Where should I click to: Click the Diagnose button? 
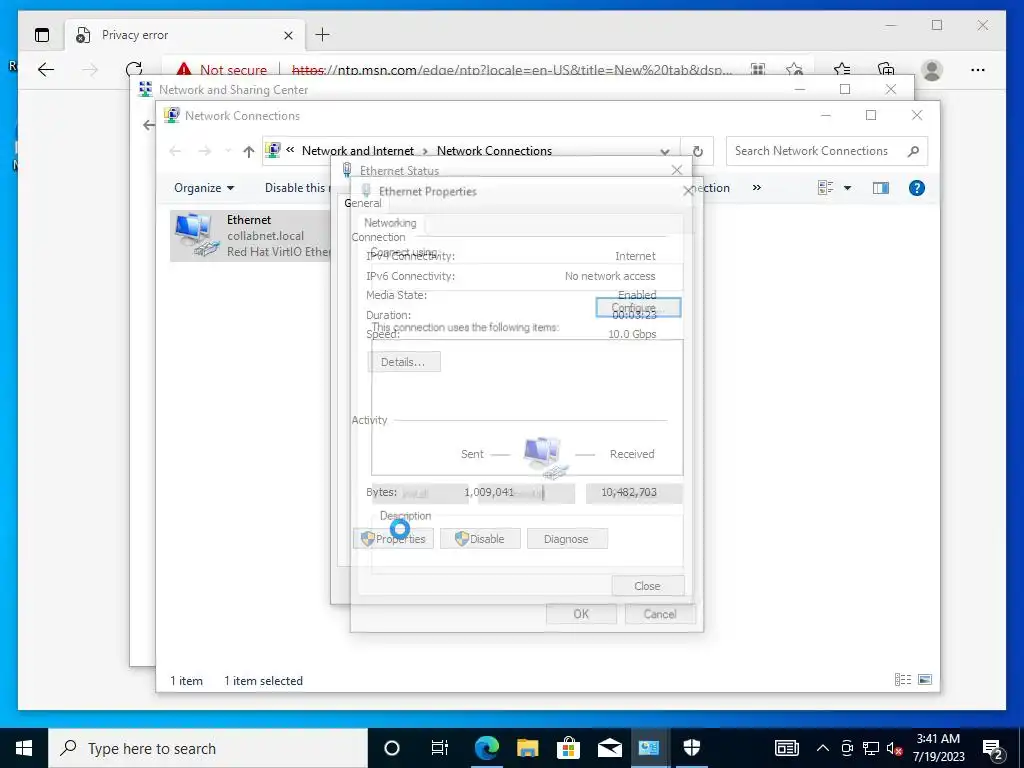coord(567,539)
